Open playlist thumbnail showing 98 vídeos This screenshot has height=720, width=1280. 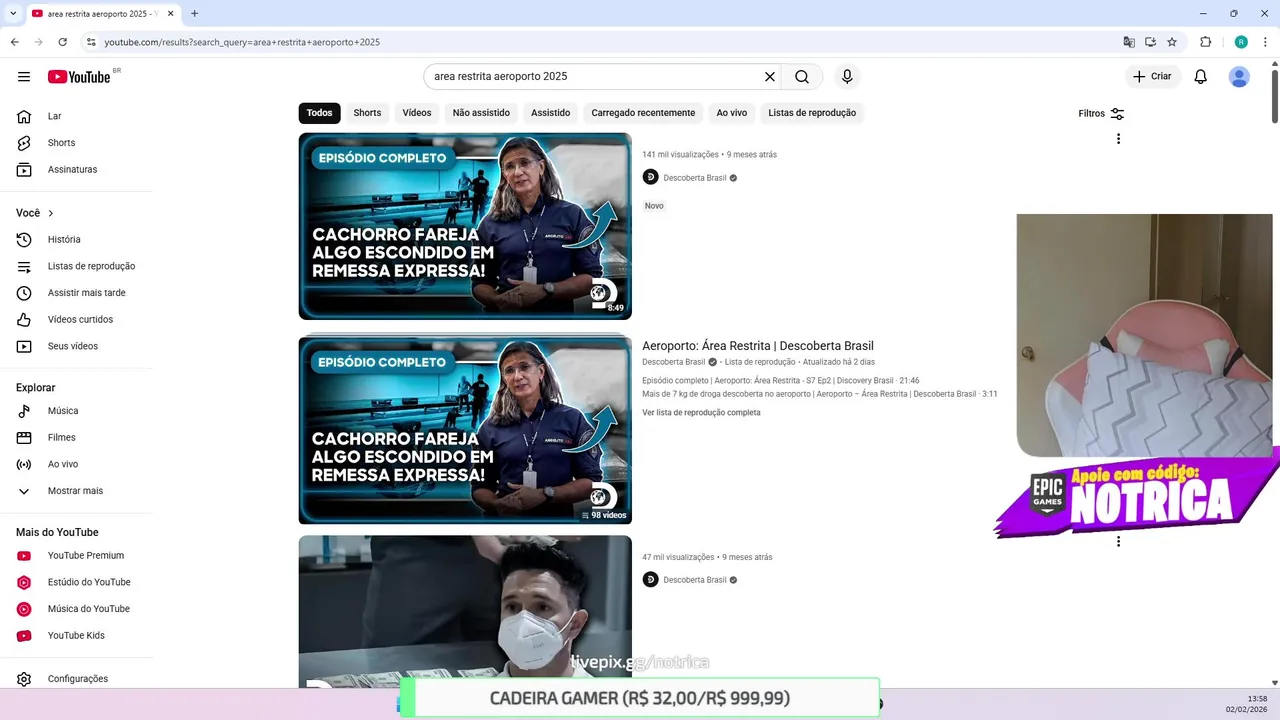coord(465,430)
